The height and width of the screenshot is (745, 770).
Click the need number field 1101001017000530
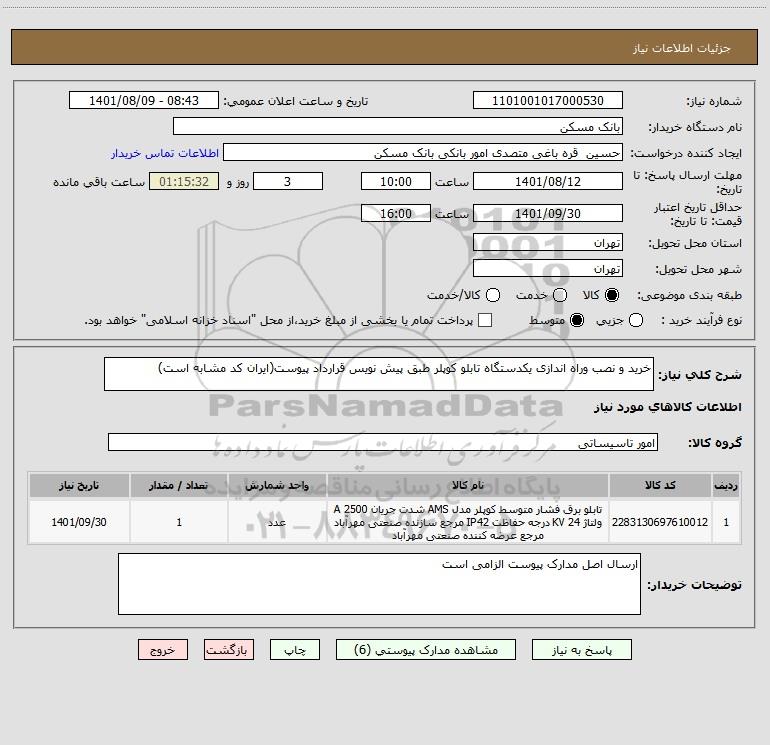(548, 100)
